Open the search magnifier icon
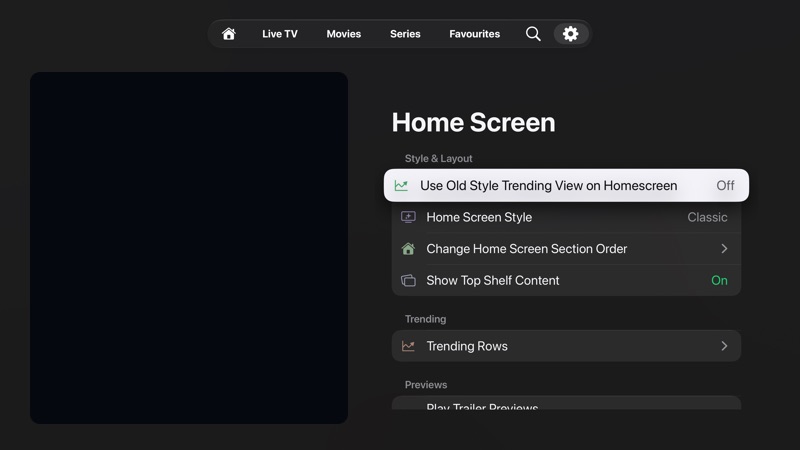Image resolution: width=800 pixels, height=450 pixels. [533, 34]
